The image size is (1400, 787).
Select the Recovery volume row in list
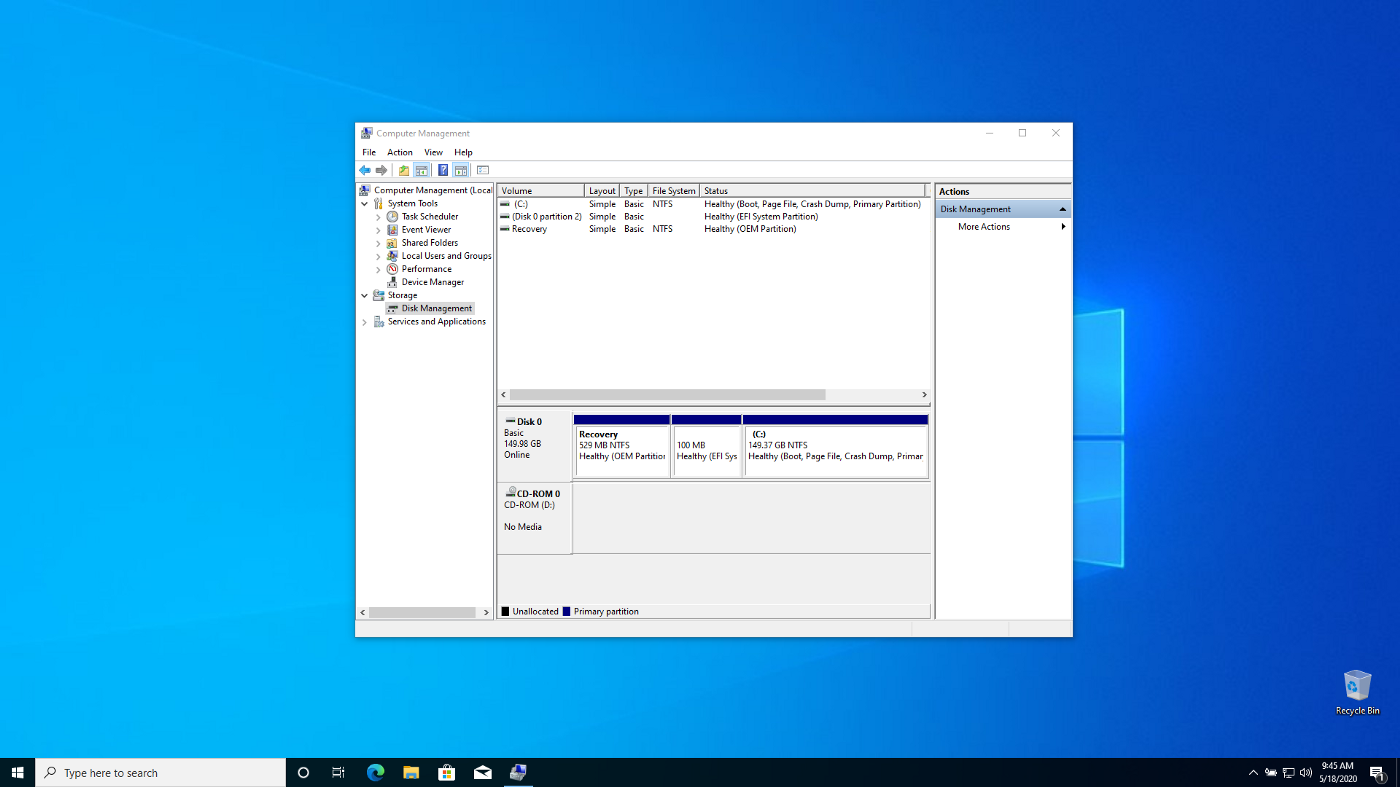[712, 229]
